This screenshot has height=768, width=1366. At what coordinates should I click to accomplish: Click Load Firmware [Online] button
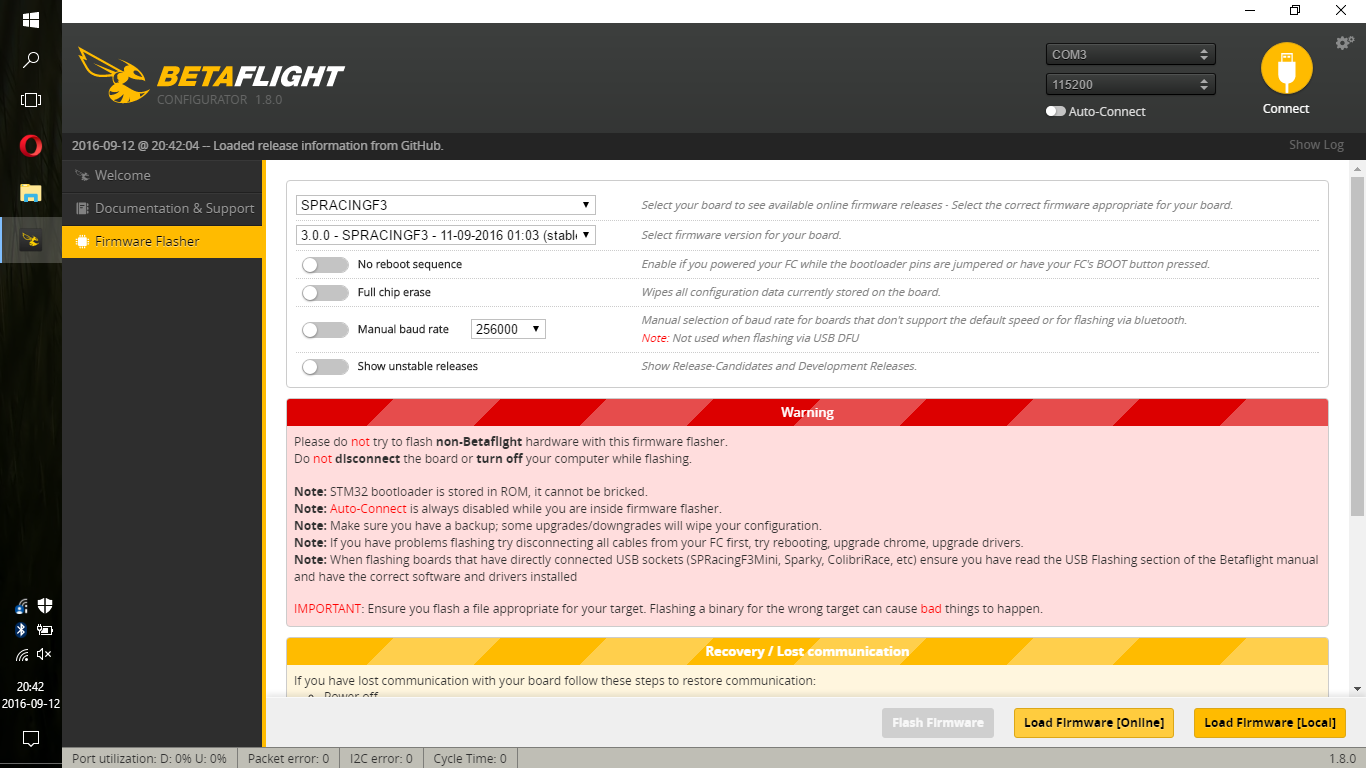1093,723
